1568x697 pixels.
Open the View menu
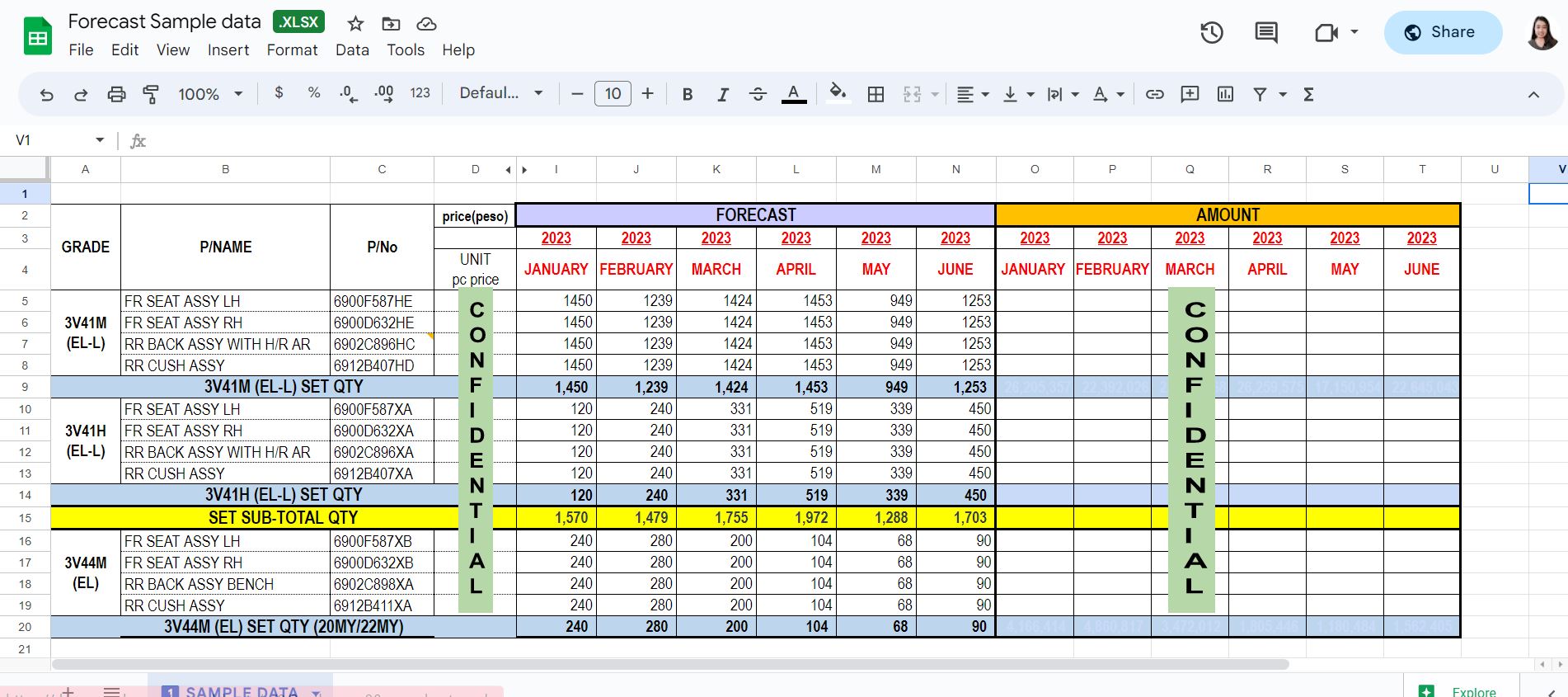pyautogui.click(x=173, y=49)
